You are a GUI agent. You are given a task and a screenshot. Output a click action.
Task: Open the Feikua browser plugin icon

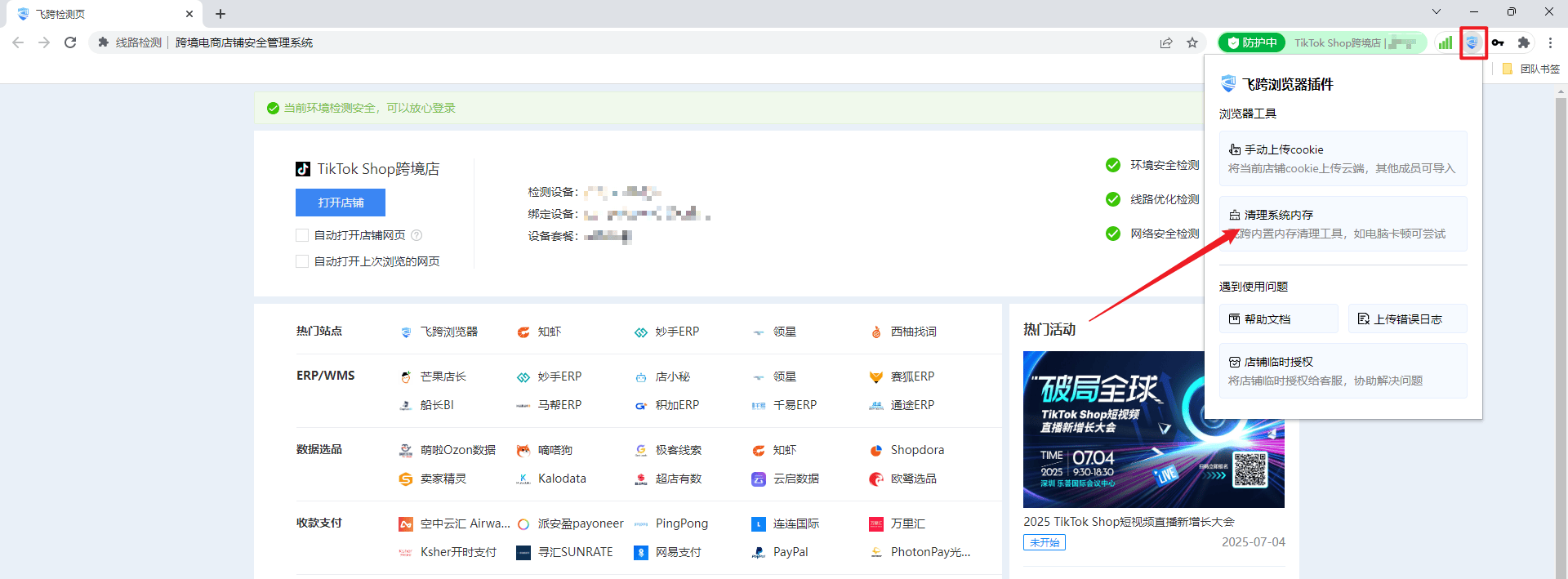[1472, 42]
